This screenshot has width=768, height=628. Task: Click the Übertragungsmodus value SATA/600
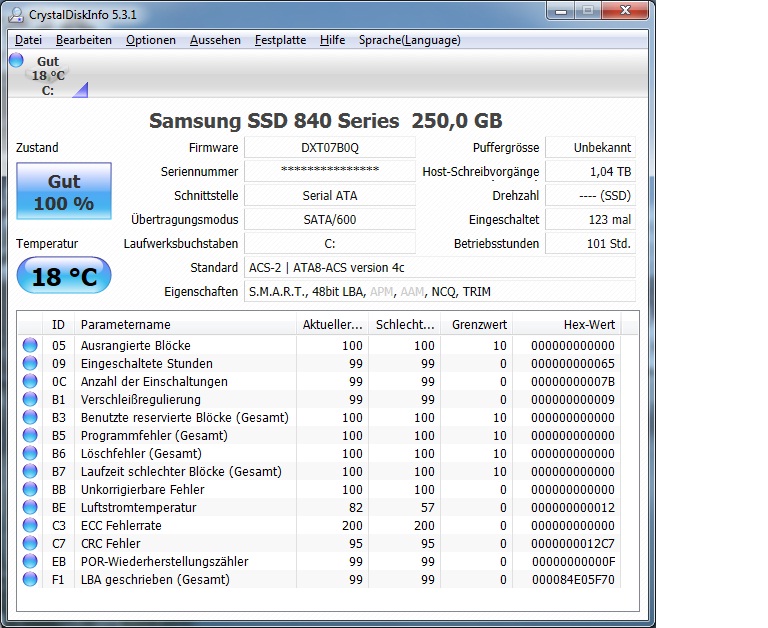330,219
